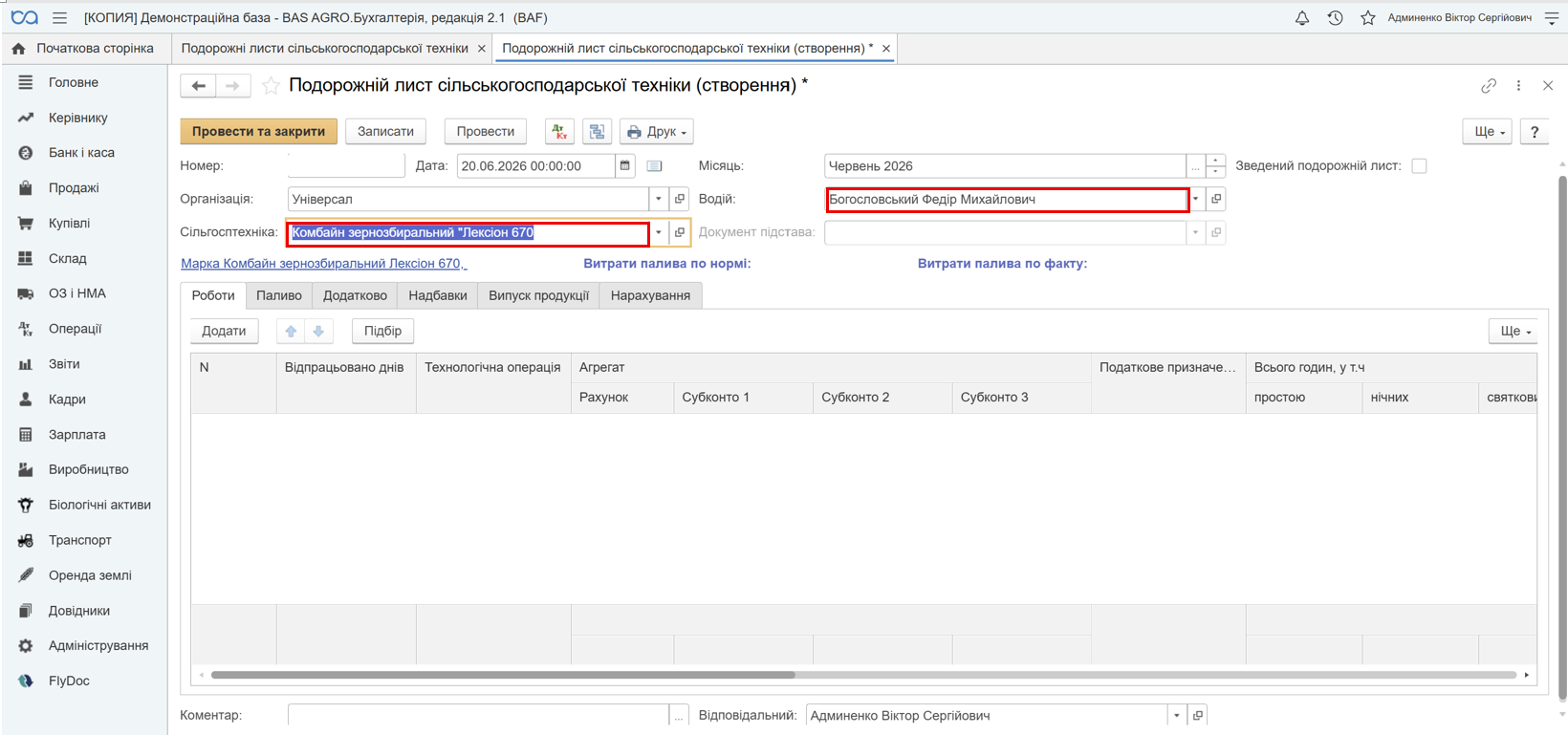Open the notifications bell
This screenshot has height=735, width=1568.
point(1302,18)
